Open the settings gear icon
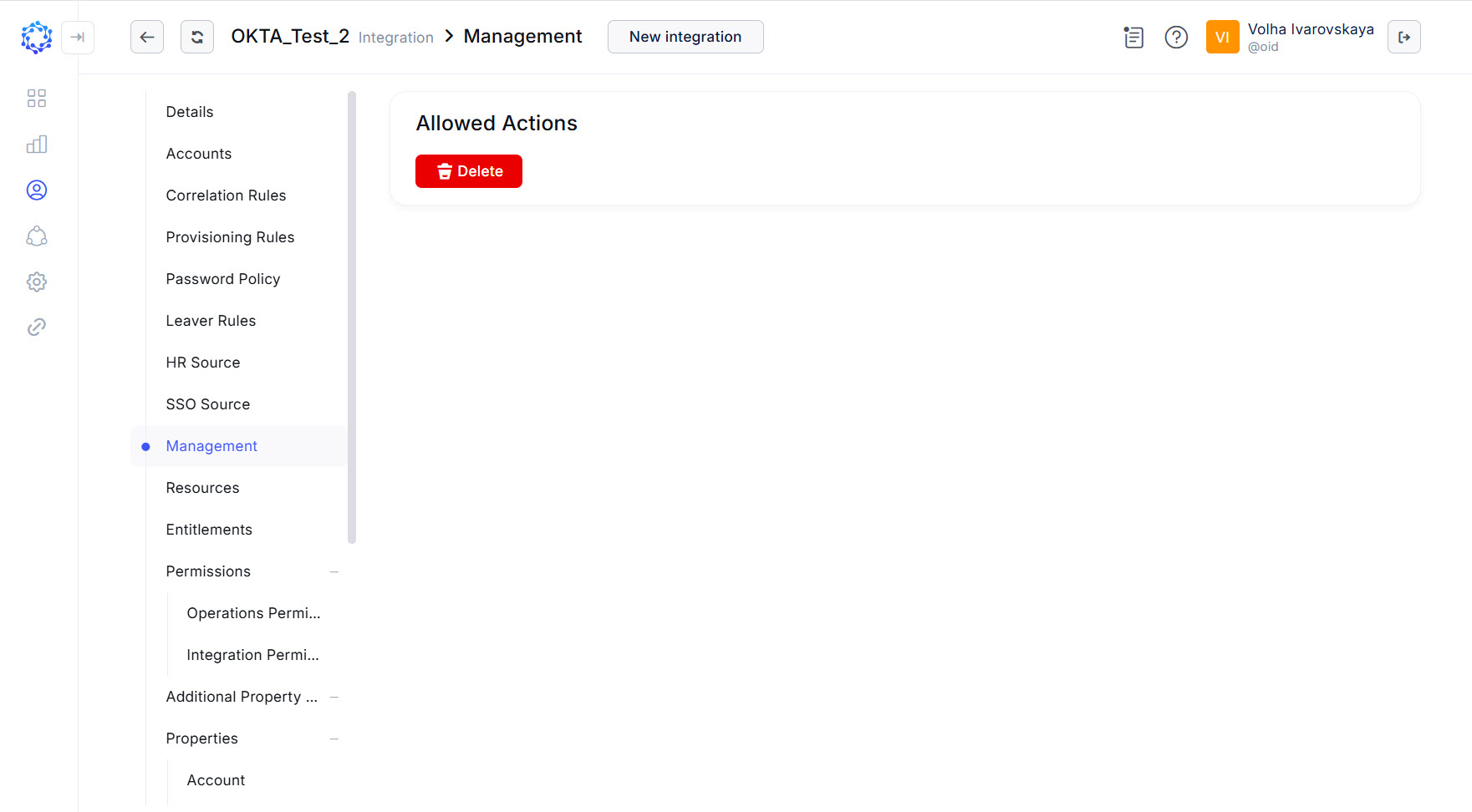The width and height of the screenshot is (1472, 812). click(36, 282)
